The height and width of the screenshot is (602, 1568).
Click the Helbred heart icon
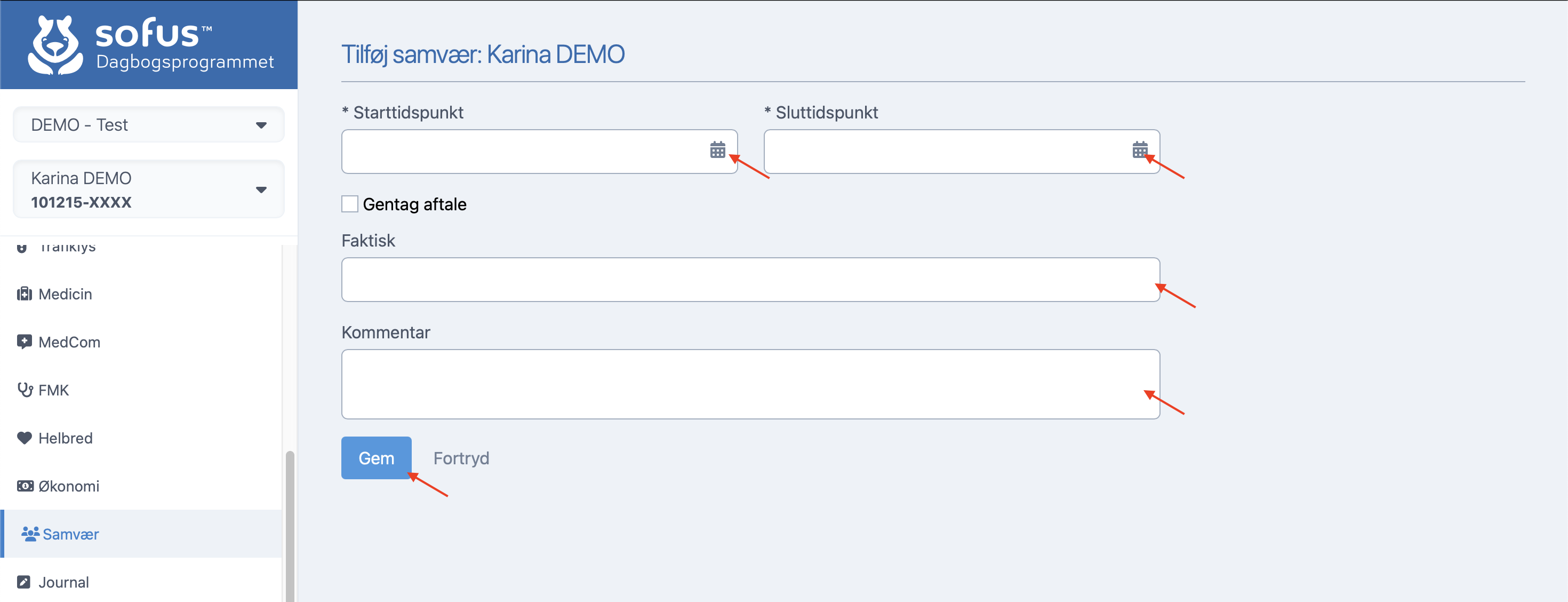pyautogui.click(x=25, y=438)
